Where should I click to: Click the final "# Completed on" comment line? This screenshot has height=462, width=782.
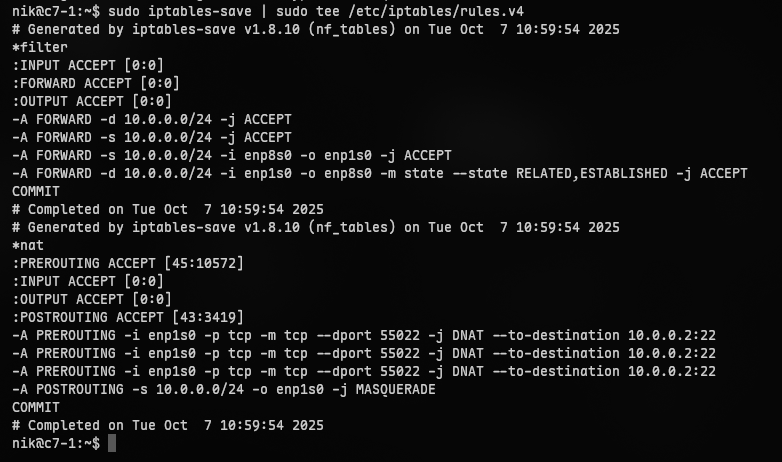[x=168, y=425]
